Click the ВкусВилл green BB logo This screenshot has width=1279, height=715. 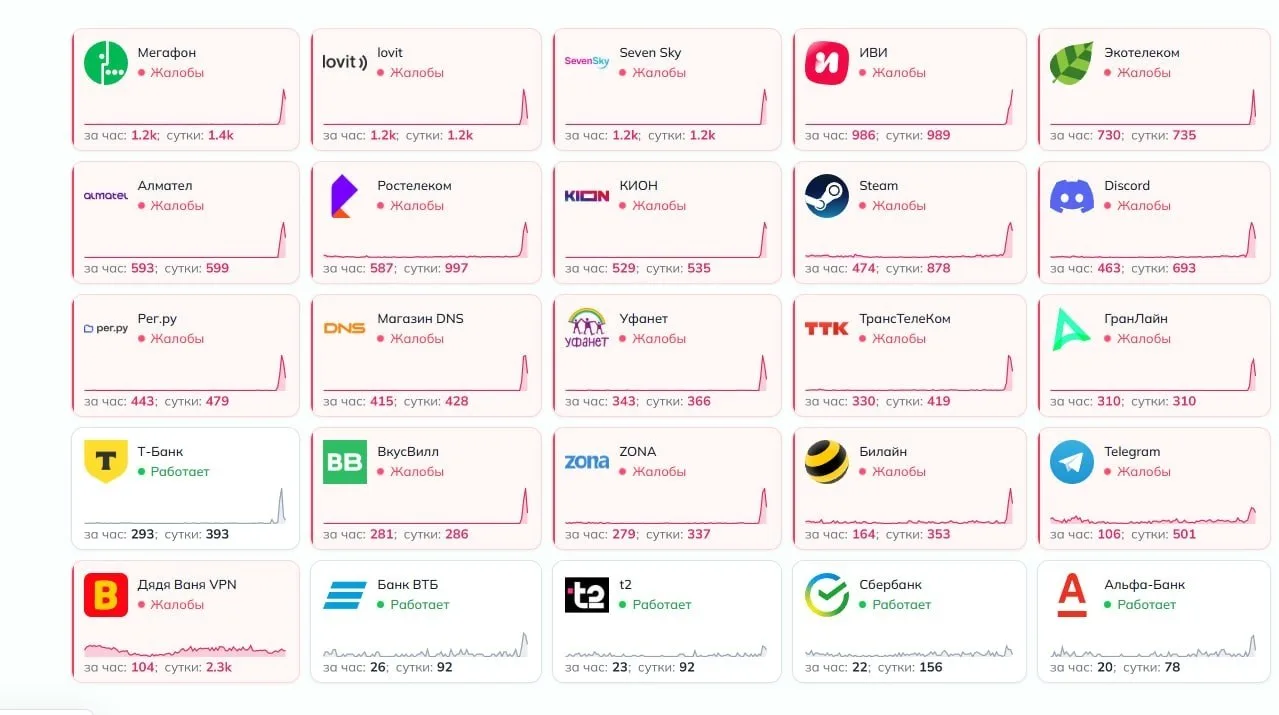(344, 461)
